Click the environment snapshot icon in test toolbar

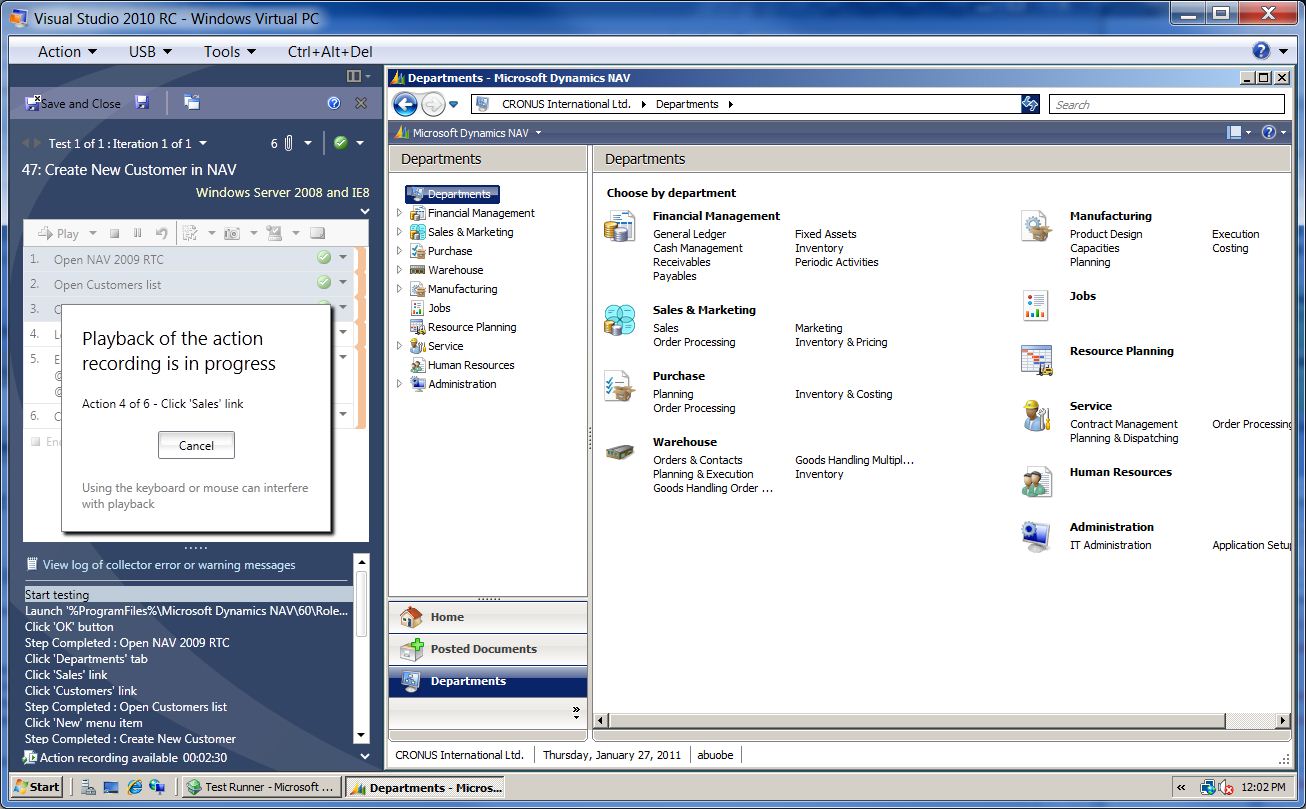274,233
